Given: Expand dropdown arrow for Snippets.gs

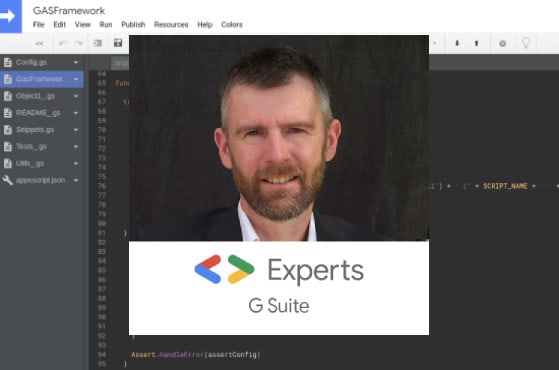Looking at the screenshot, I should 76,130.
